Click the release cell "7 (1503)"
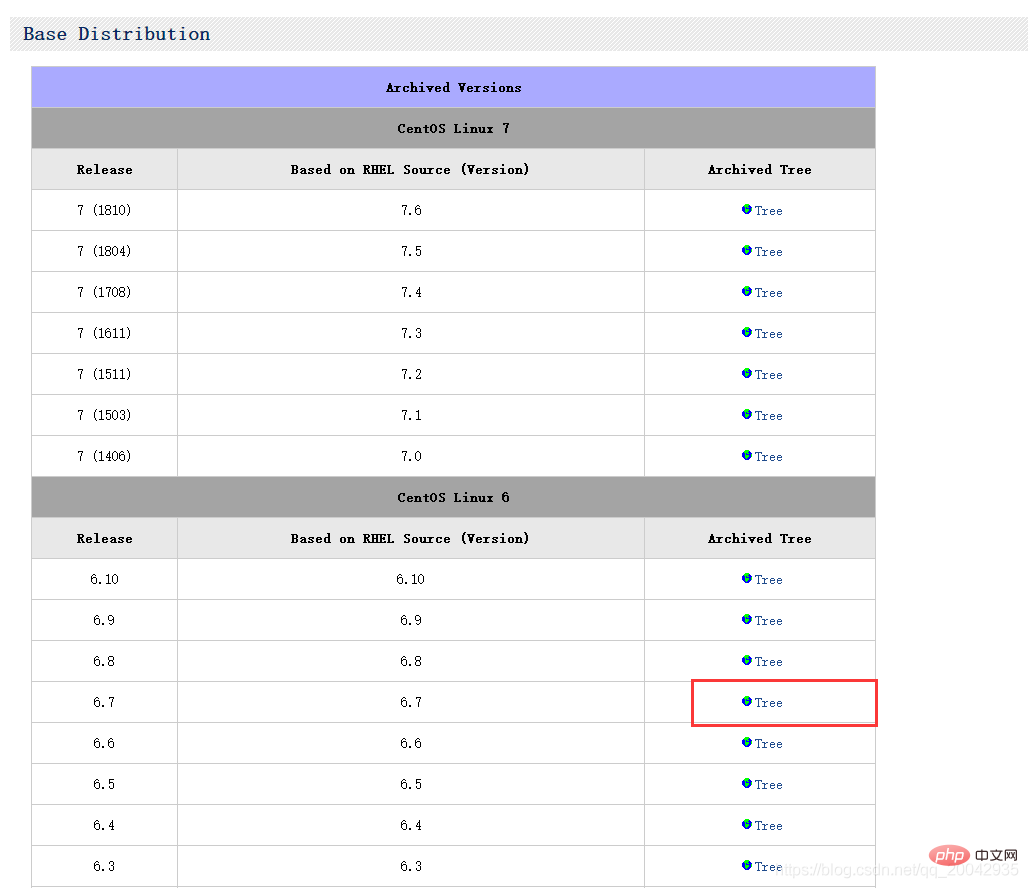1028x888 pixels. pyautogui.click(x=104, y=415)
